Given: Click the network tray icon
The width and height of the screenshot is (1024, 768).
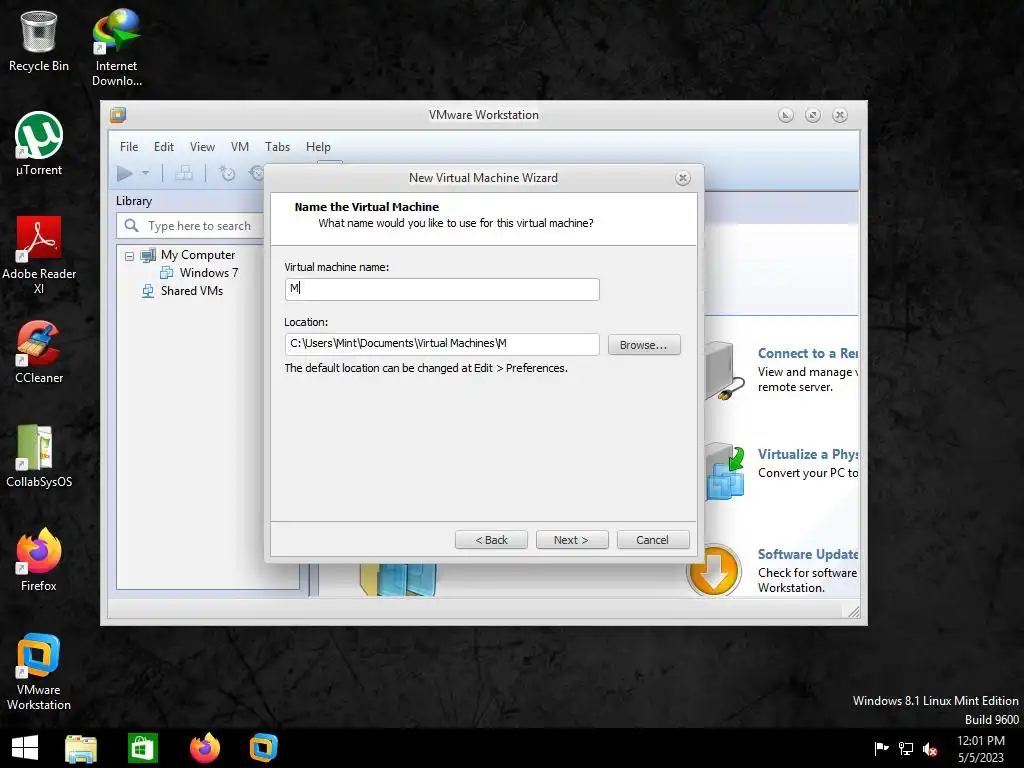Looking at the screenshot, I should (x=906, y=749).
